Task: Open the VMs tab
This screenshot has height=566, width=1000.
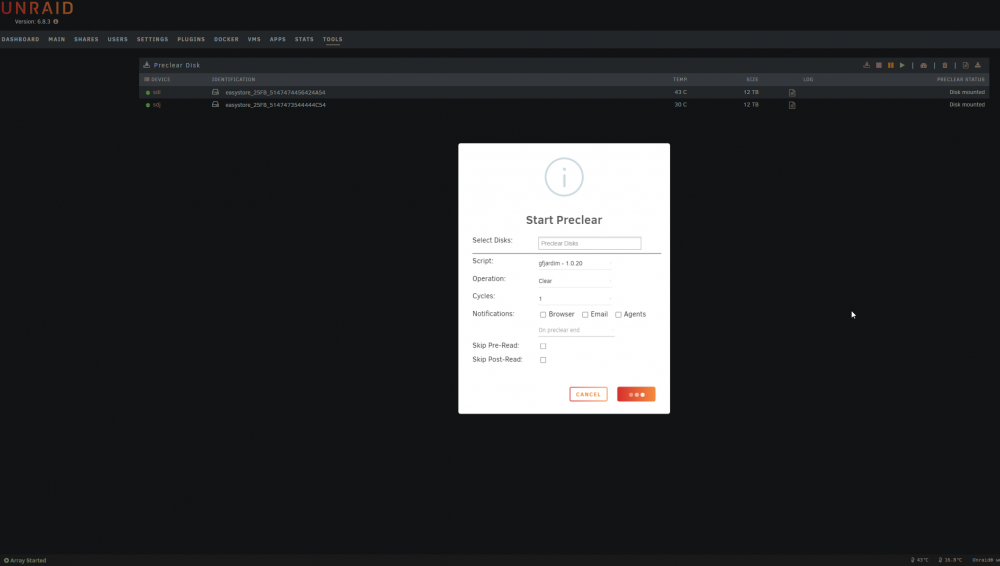Action: point(254,39)
